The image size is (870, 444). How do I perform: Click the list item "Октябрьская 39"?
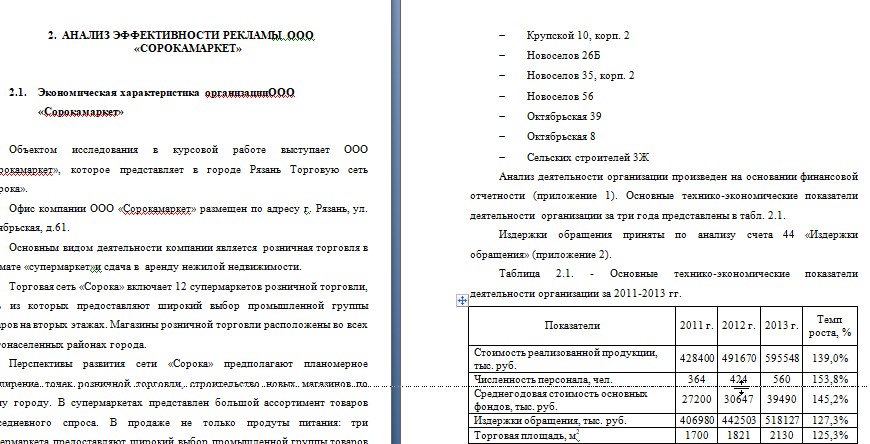(564, 116)
